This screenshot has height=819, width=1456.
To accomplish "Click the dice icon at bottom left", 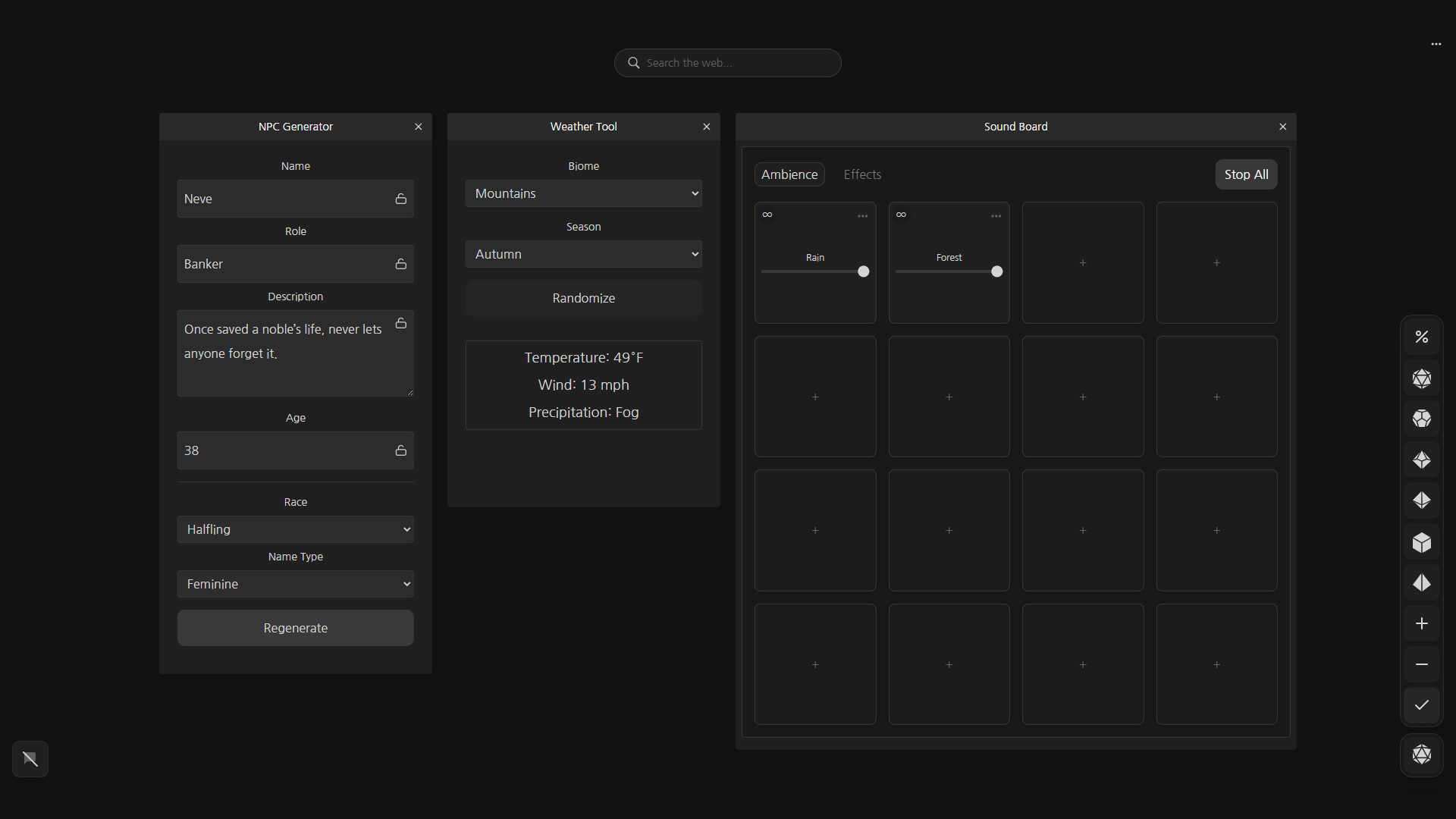I will point(30,758).
